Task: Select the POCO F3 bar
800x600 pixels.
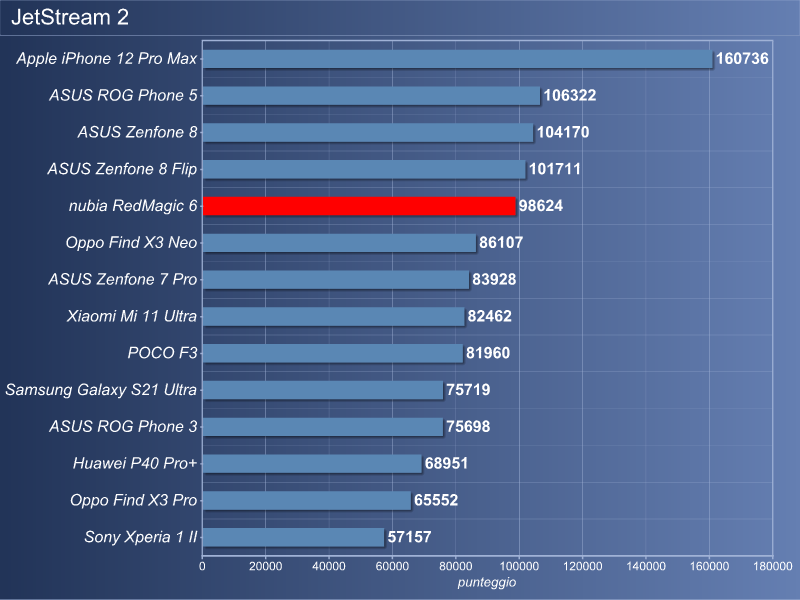Action: pyautogui.click(x=333, y=354)
